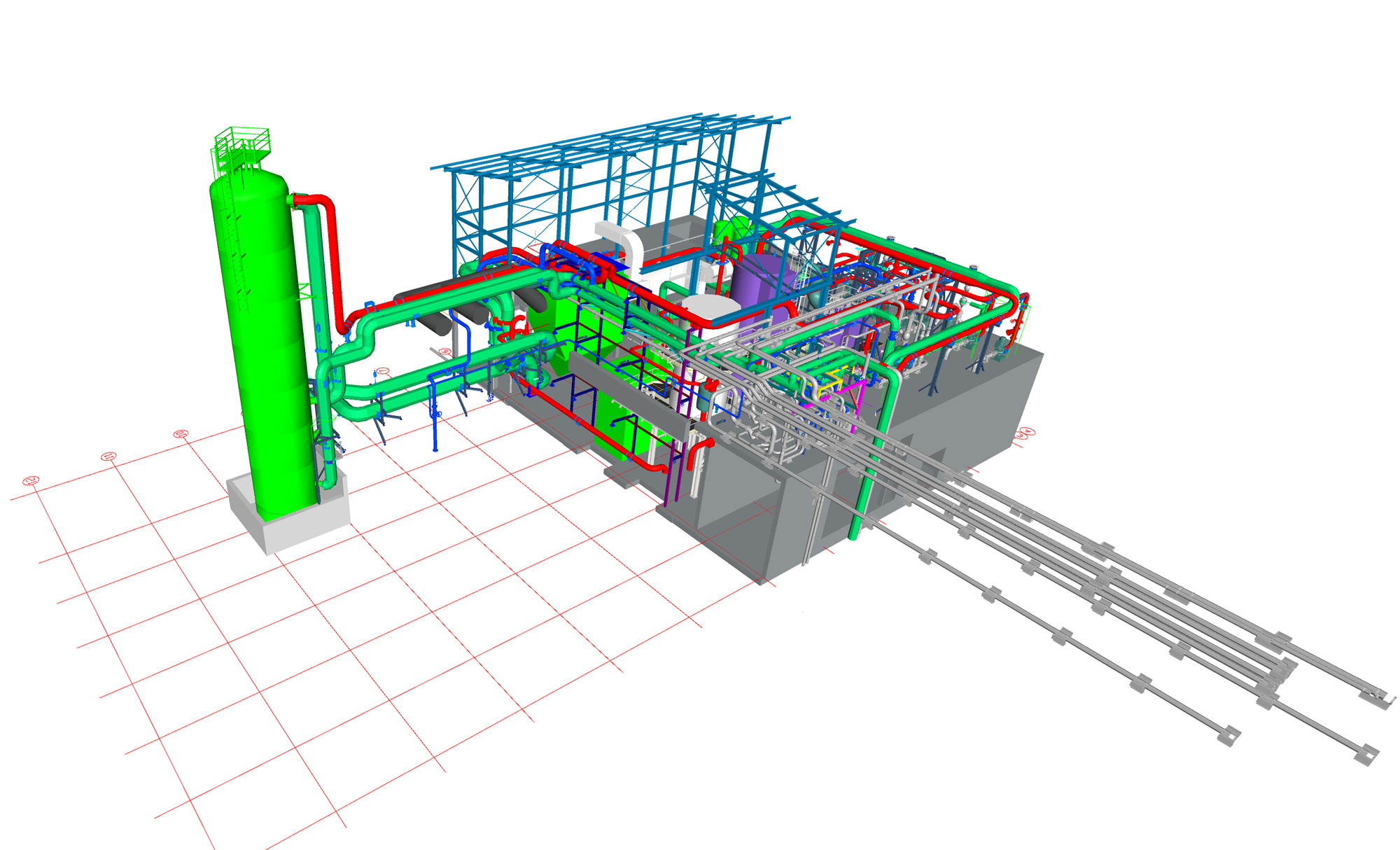Viewport: 1400px width, 850px height.
Task: Select the railed platform atop the green tower
Action: (x=241, y=149)
